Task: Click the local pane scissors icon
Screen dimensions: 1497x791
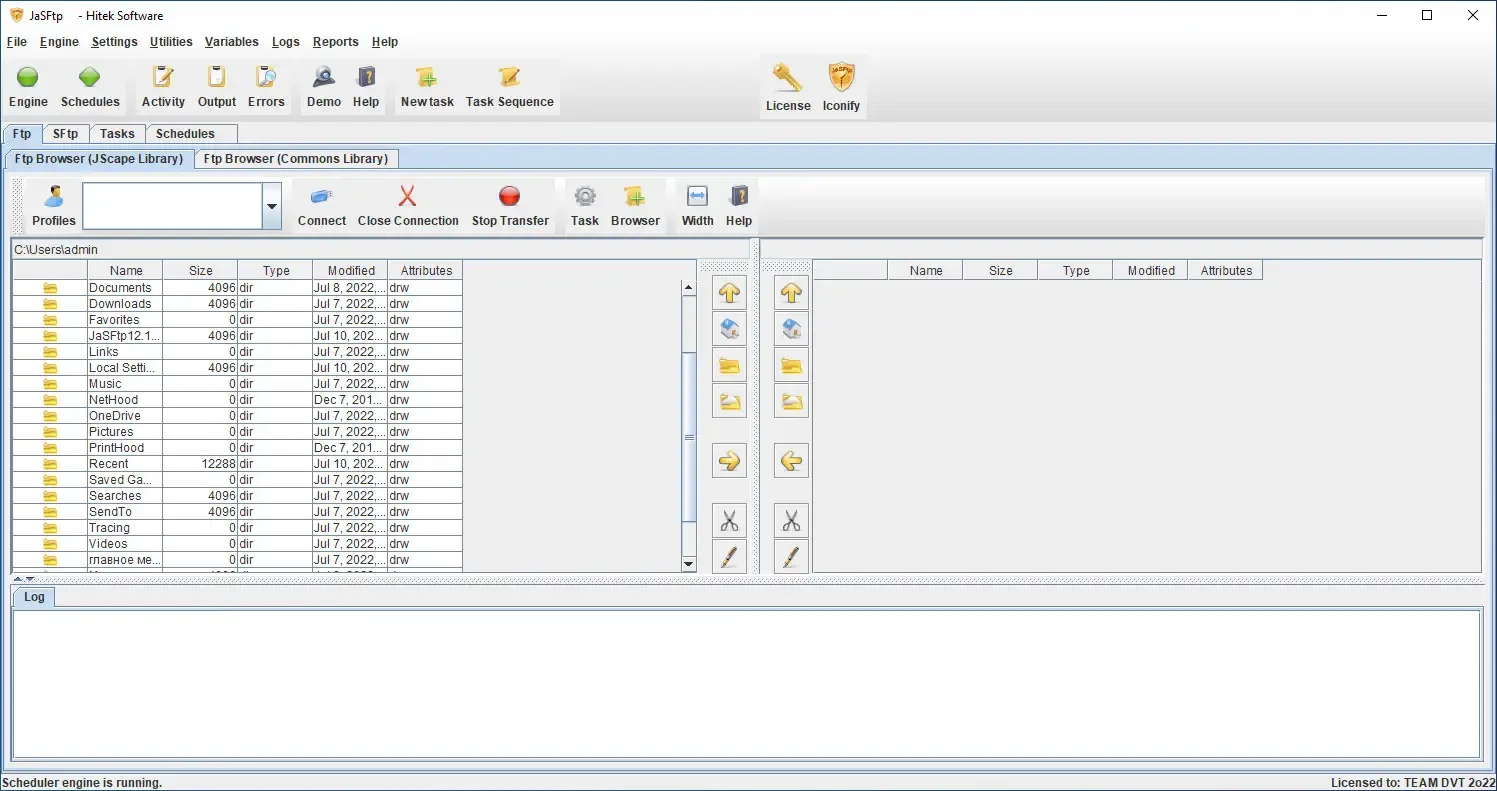Action: pyautogui.click(x=729, y=521)
